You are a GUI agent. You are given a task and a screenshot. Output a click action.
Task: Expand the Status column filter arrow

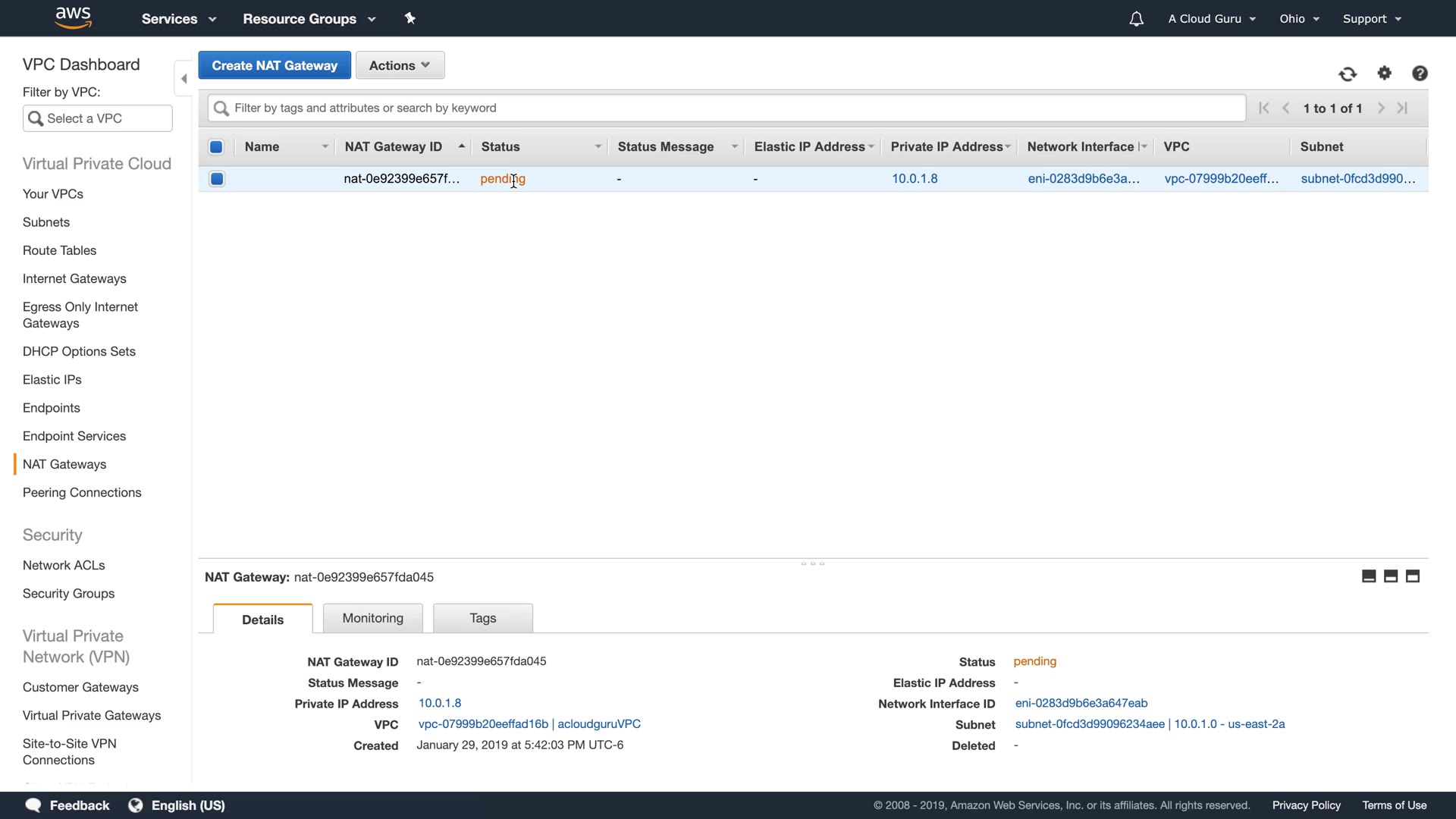point(598,147)
